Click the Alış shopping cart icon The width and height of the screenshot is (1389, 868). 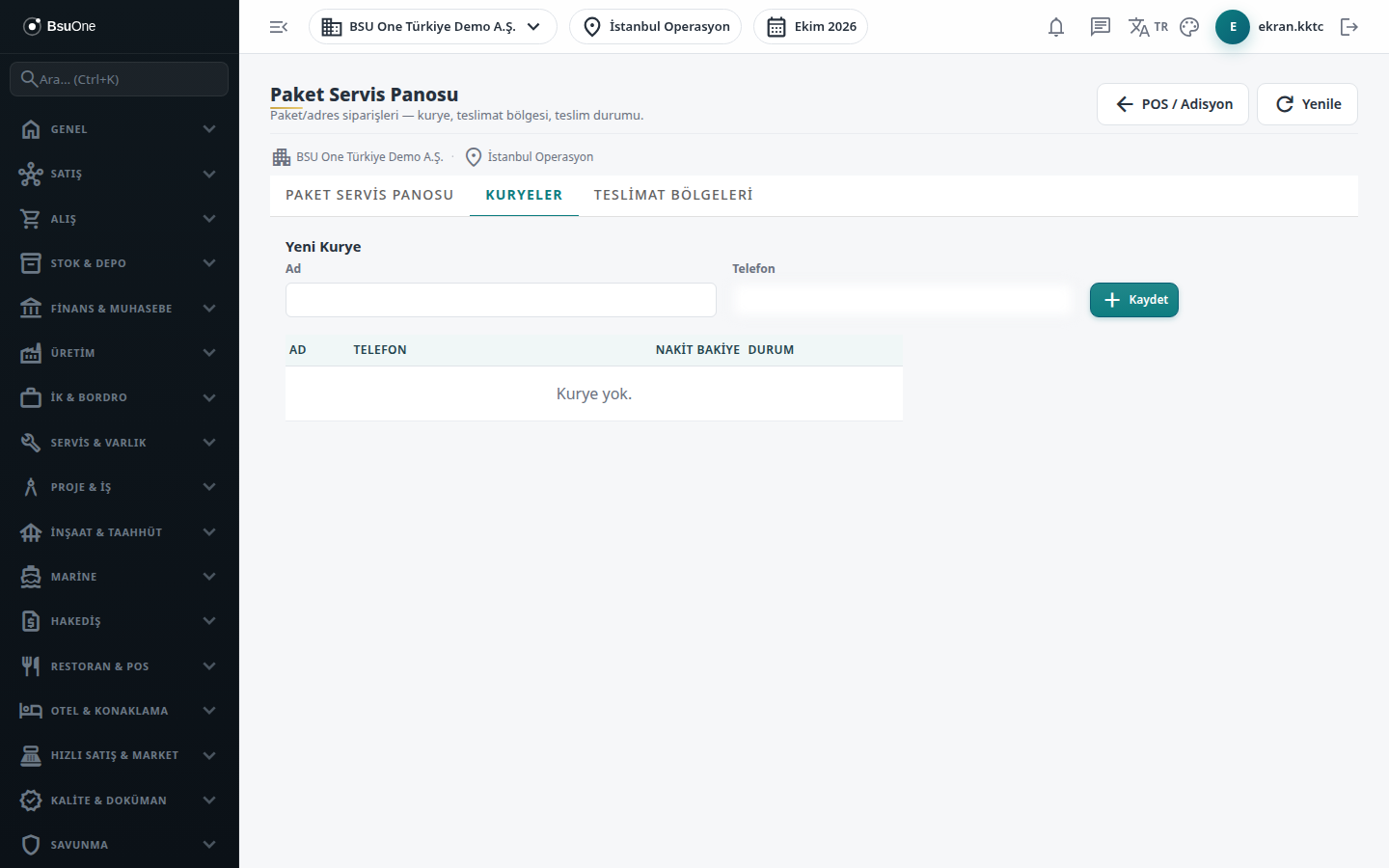click(x=31, y=219)
